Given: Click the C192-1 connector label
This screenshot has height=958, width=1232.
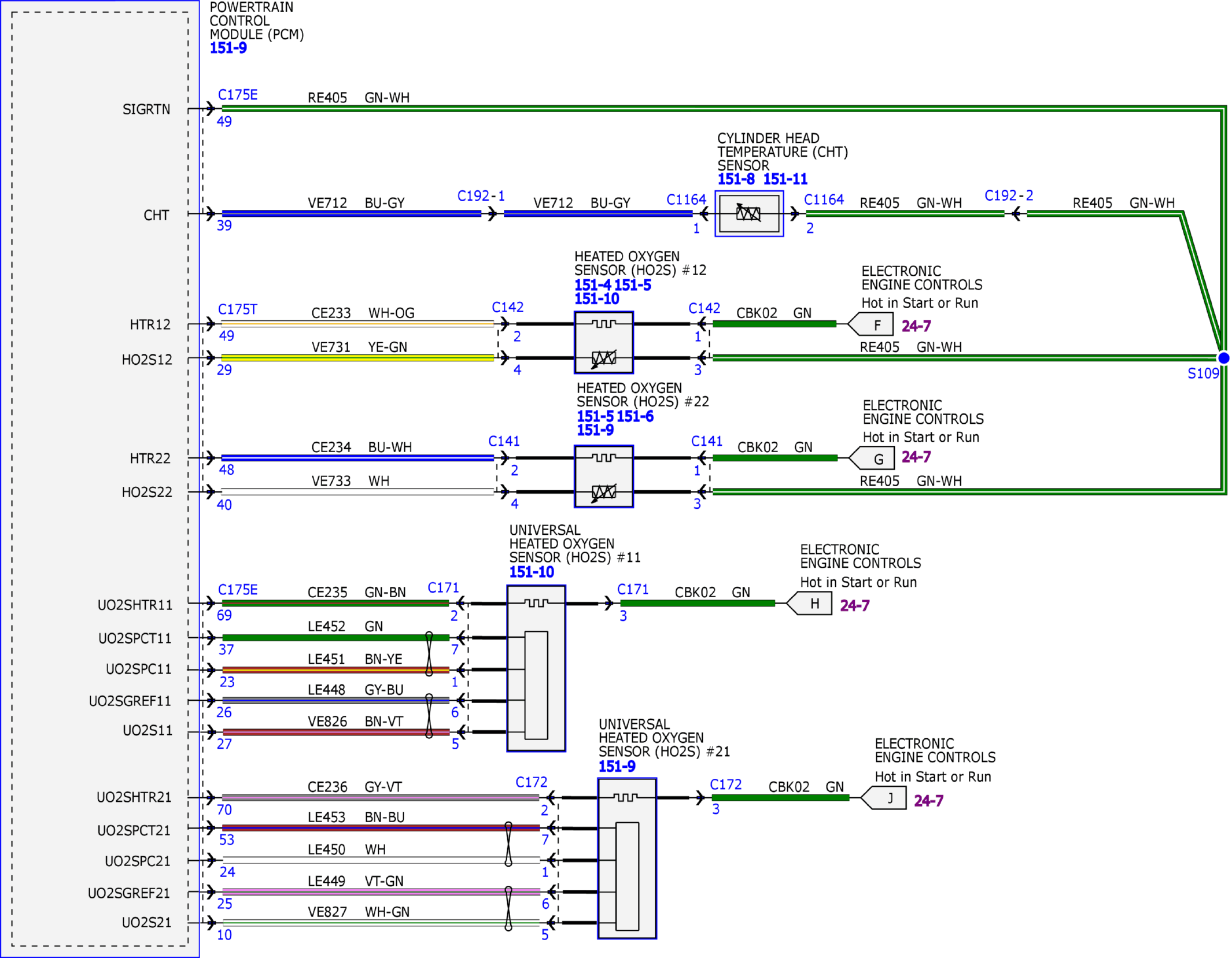Looking at the screenshot, I should coord(481,196).
